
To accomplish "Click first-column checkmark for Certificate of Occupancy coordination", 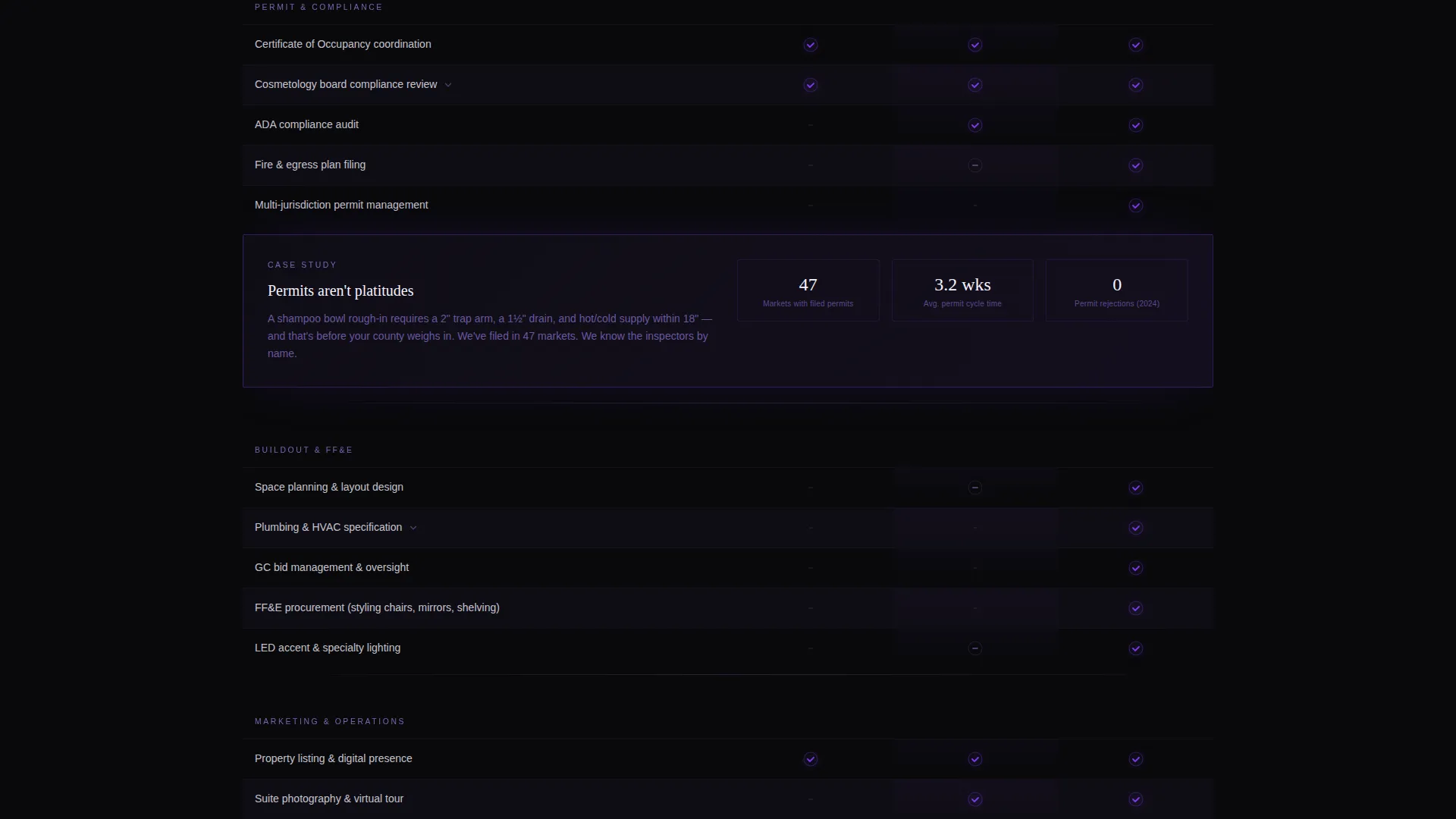I will click(x=811, y=45).
